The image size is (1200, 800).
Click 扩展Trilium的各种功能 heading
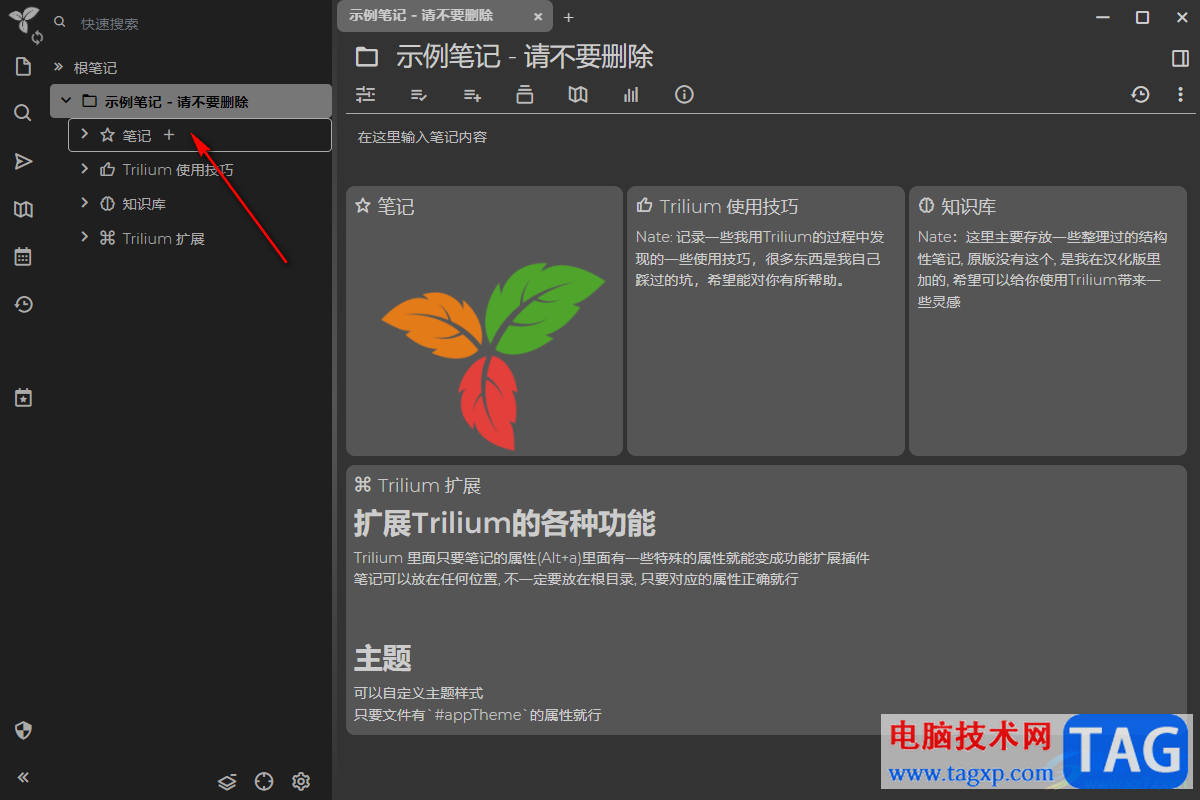tap(505, 523)
